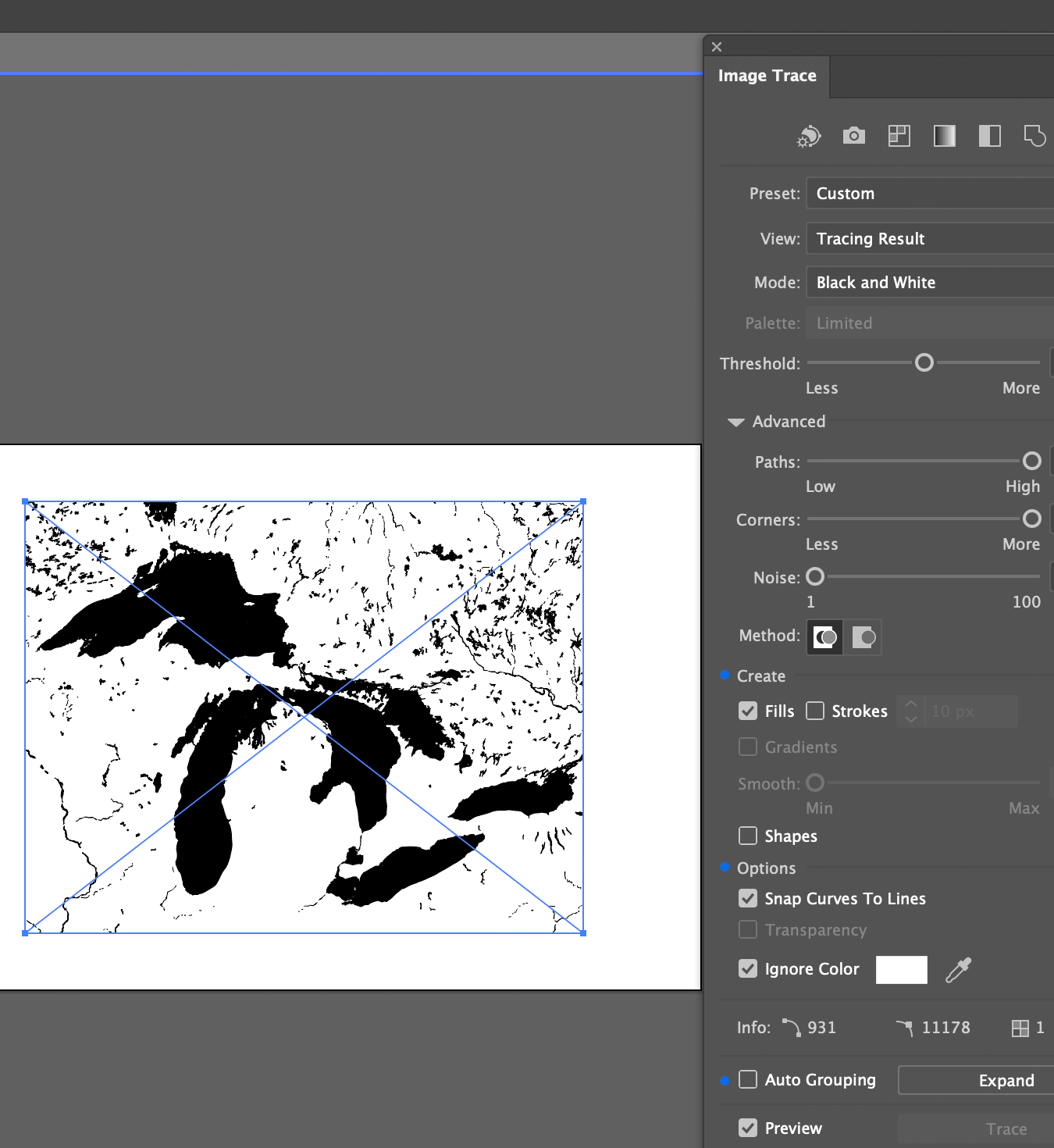The height and width of the screenshot is (1148, 1054).
Task: Open the Preset dropdown showing Custom
Action: tap(928, 193)
